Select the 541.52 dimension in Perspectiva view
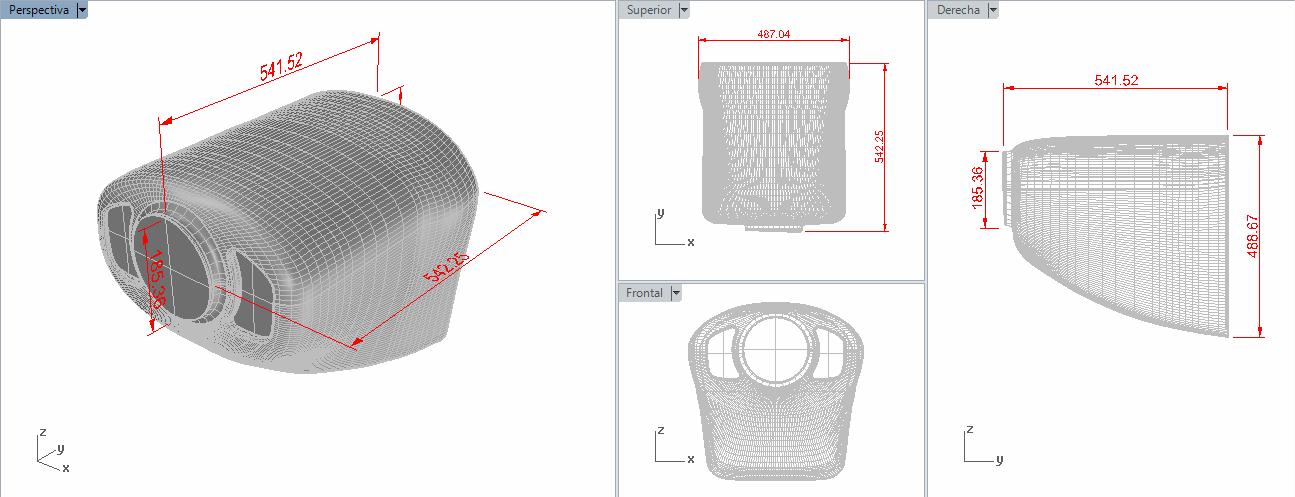This screenshot has width=1295, height=497. click(x=281, y=68)
